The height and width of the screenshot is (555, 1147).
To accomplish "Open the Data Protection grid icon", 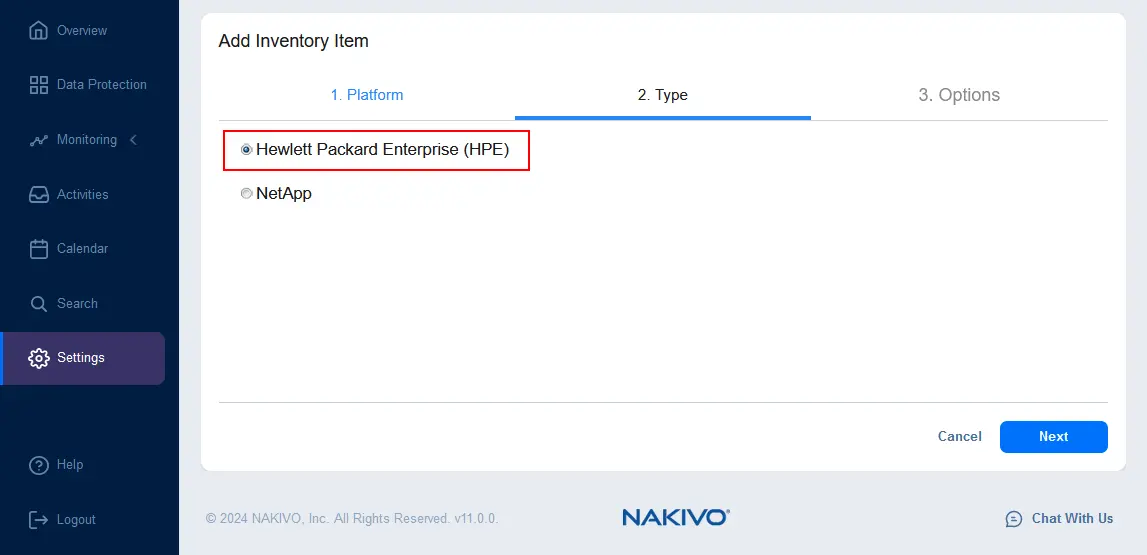I will pos(38,85).
